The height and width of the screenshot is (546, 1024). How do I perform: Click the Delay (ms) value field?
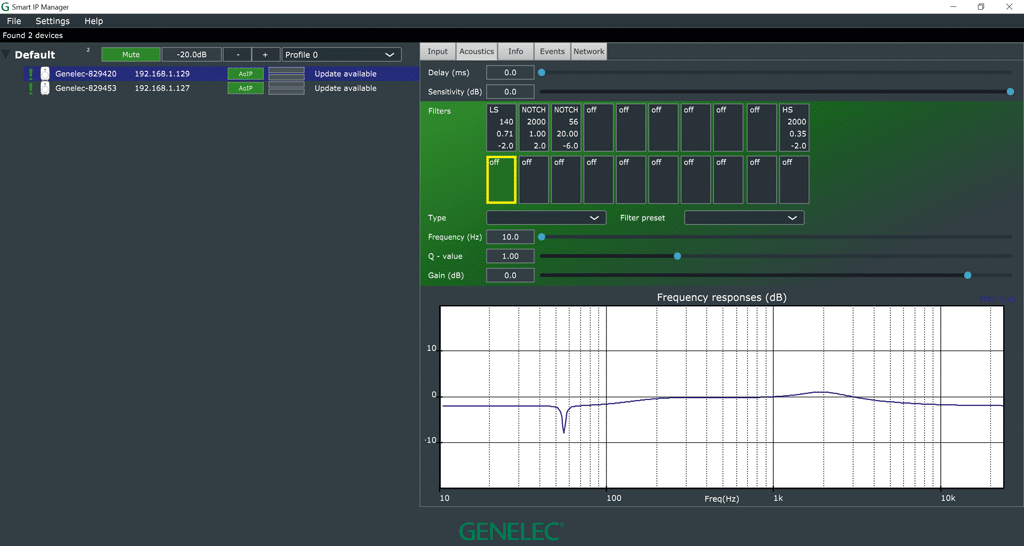click(x=510, y=72)
